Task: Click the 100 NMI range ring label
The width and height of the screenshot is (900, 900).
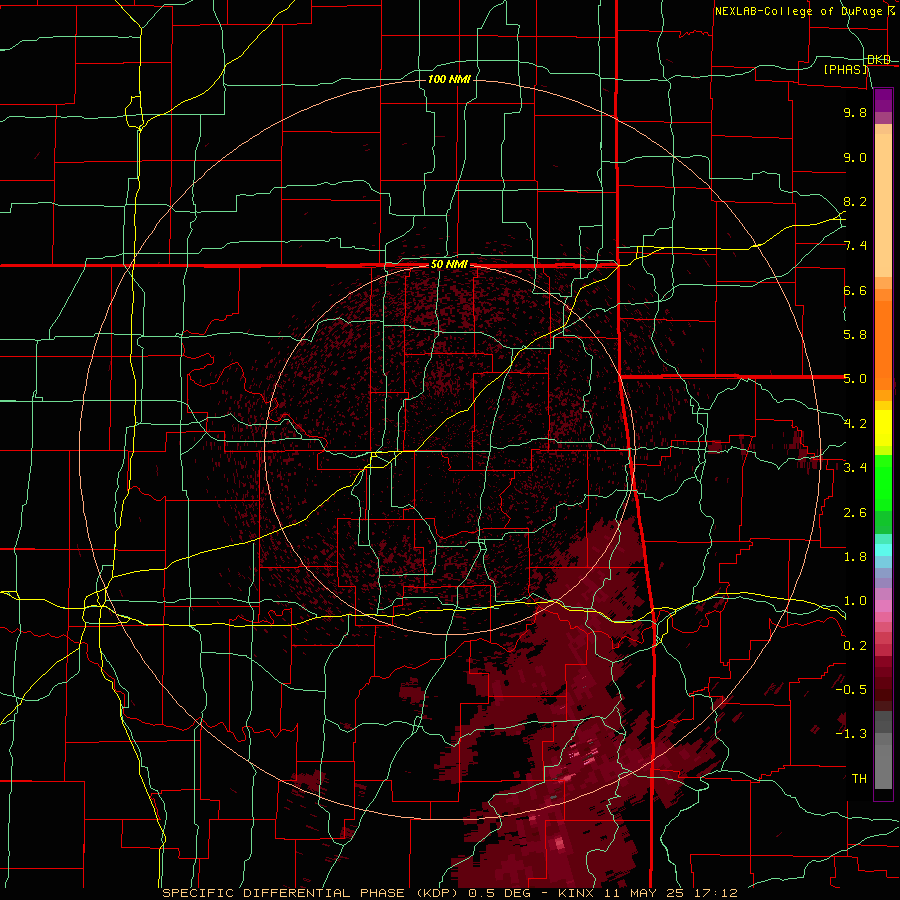Action: point(449,79)
